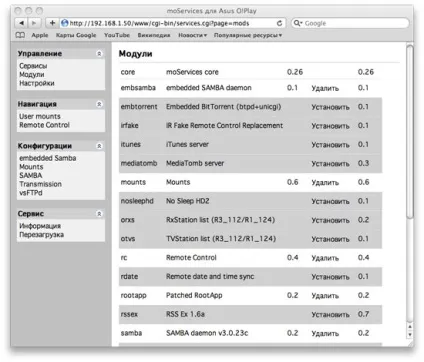
Task: Click the globe site icon in address bar
Action: (x=65, y=23)
